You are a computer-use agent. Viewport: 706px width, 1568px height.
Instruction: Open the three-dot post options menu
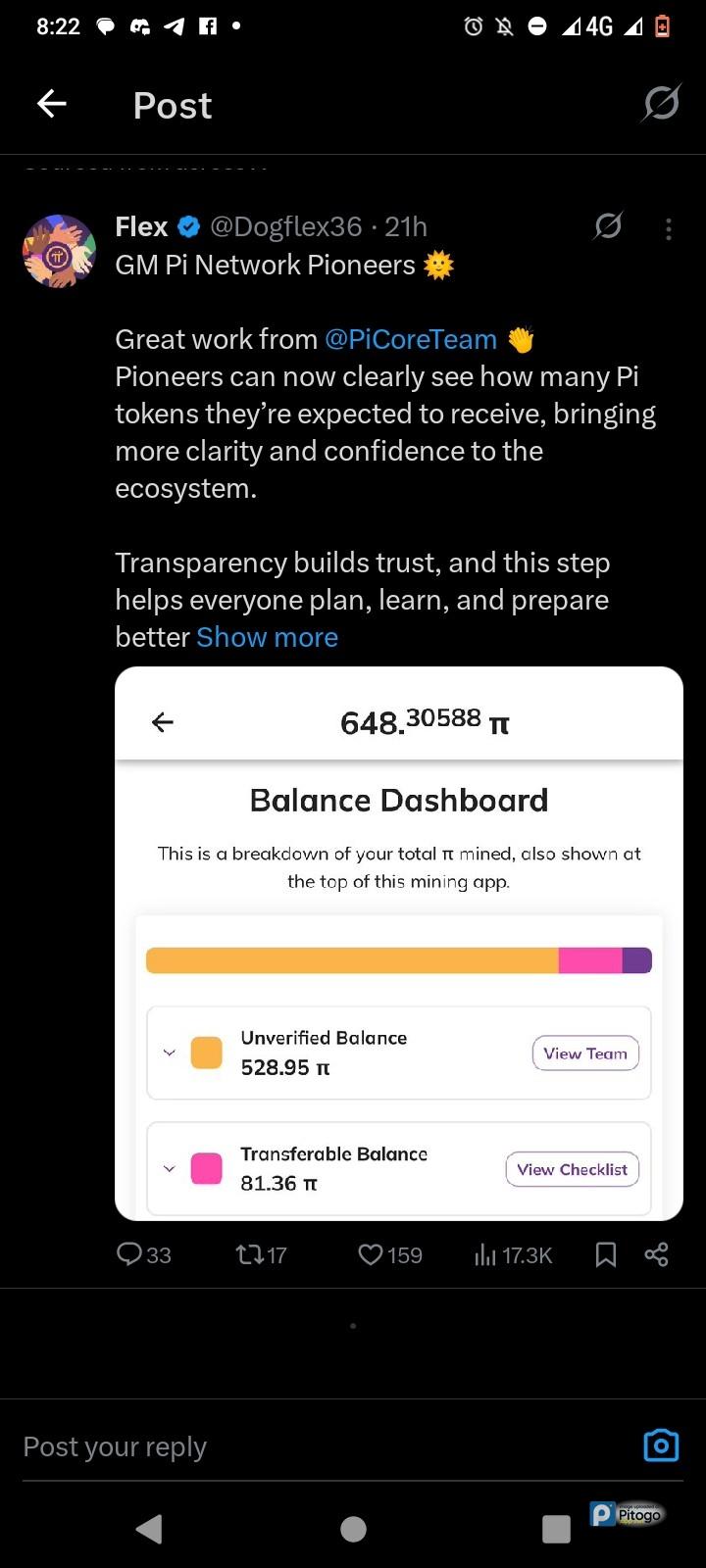coord(669,228)
